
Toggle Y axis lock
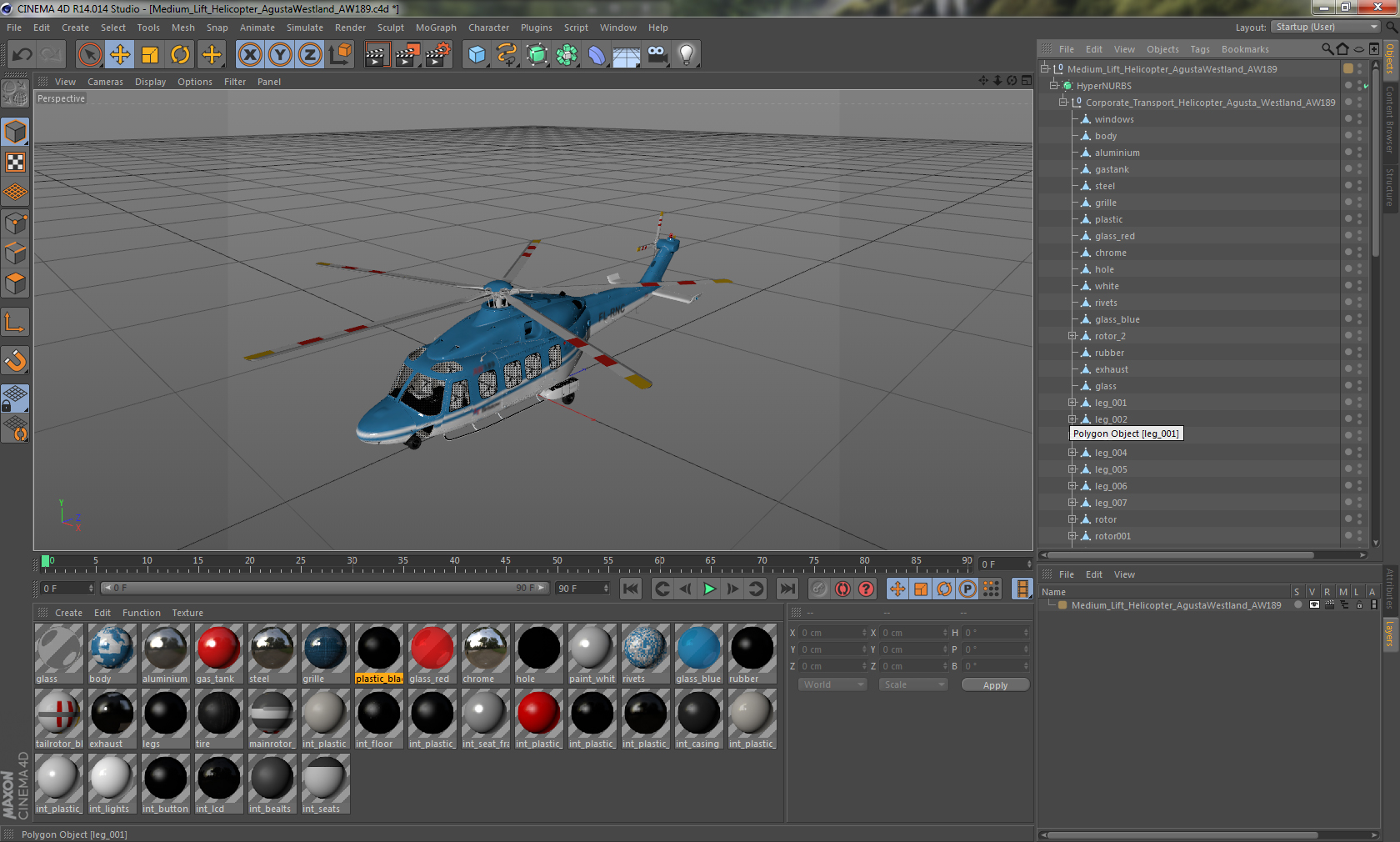[x=280, y=55]
